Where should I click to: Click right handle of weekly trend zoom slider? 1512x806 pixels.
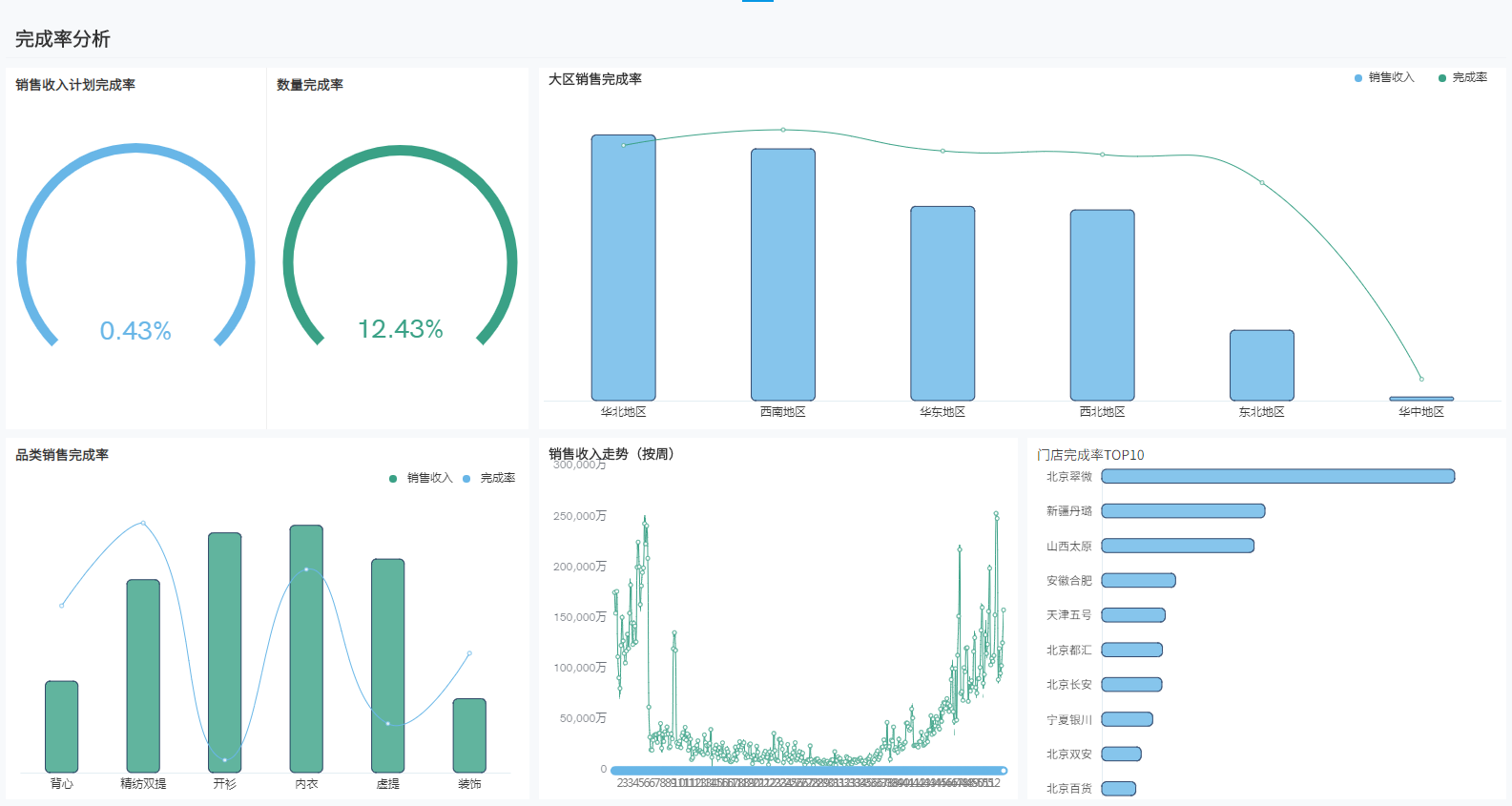(1004, 771)
